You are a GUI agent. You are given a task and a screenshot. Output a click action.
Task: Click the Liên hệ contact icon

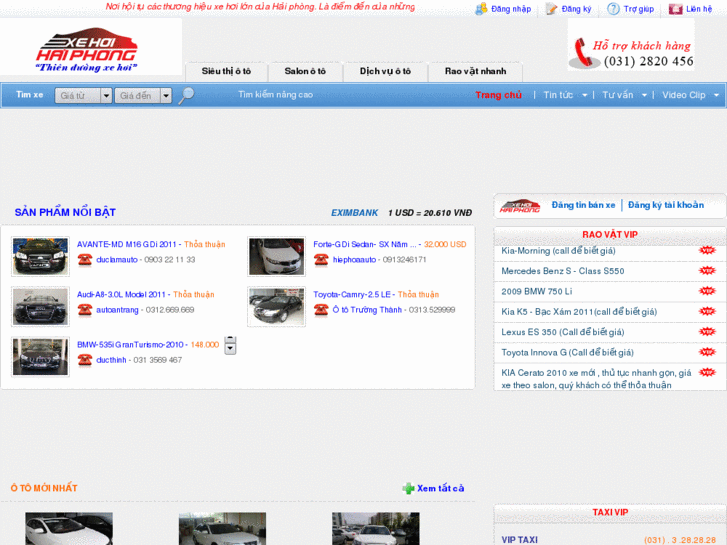coord(676,9)
